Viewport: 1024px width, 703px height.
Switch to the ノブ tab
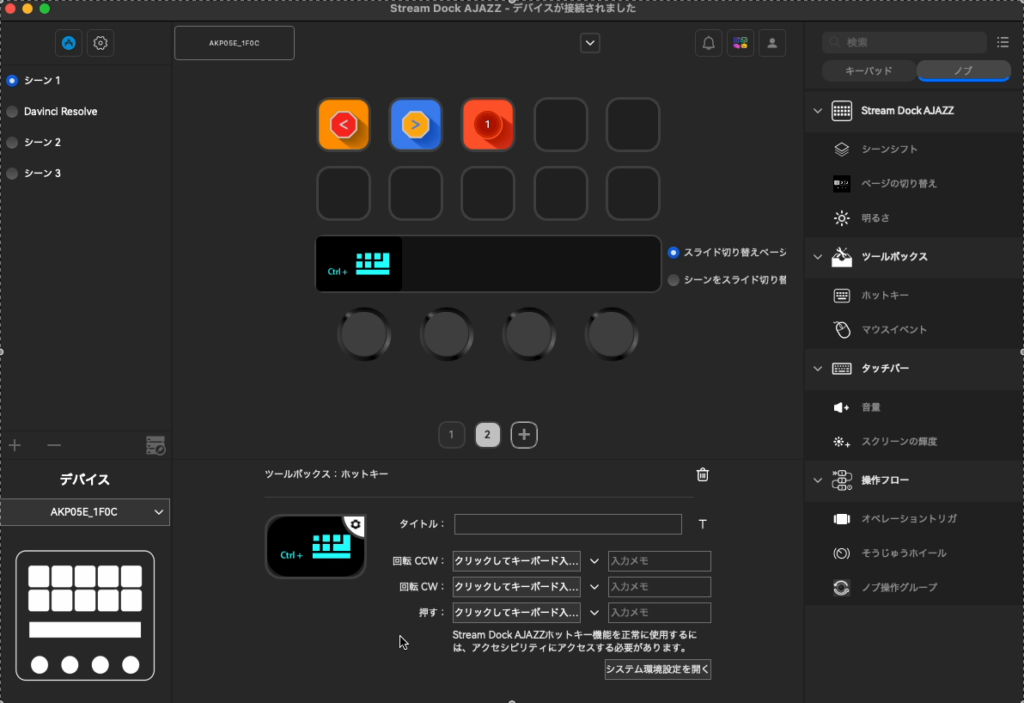click(x=963, y=70)
